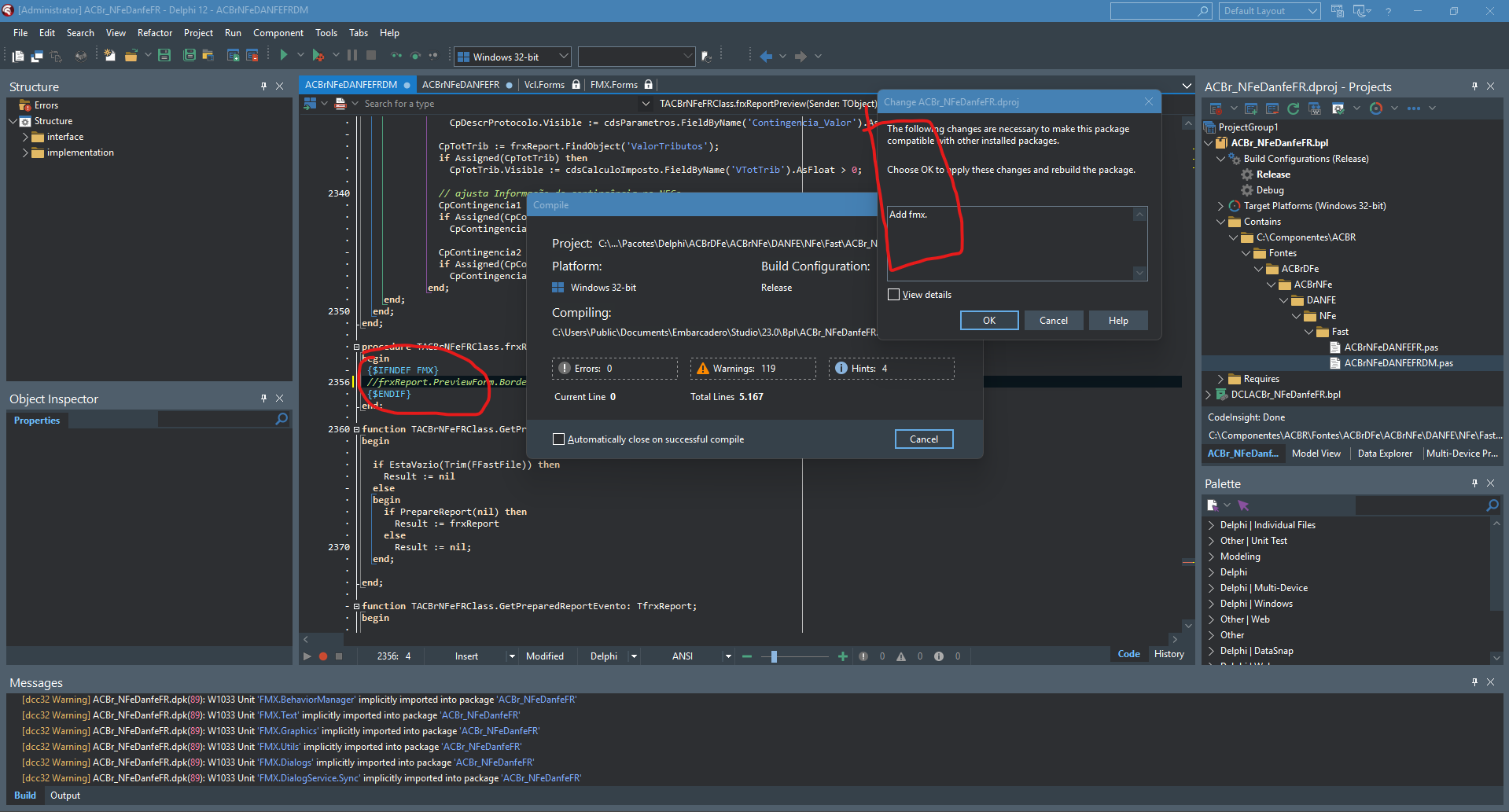Enable automatically close on successful compile

(558, 439)
